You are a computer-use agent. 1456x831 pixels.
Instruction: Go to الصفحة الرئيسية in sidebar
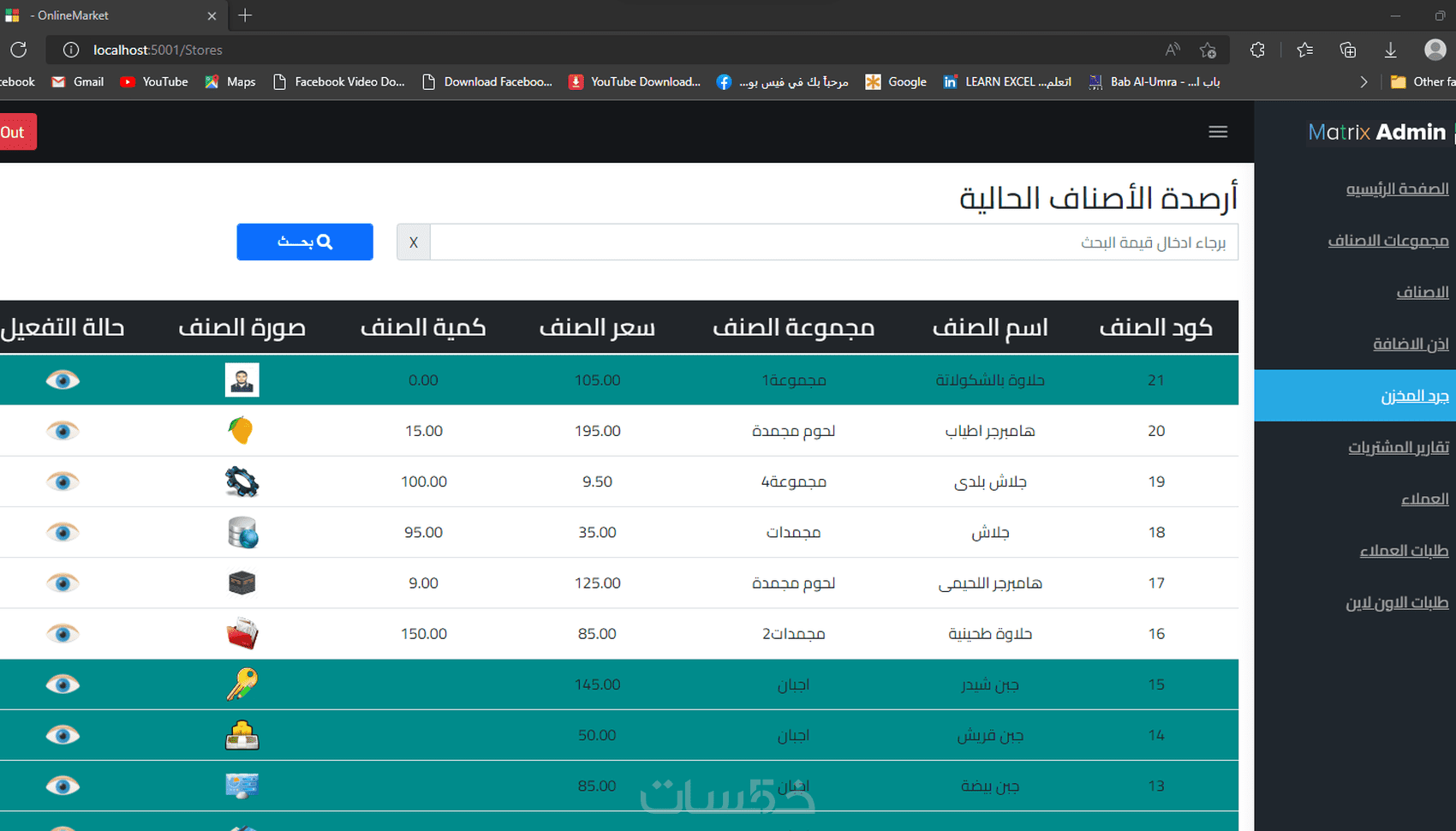[x=1397, y=188]
